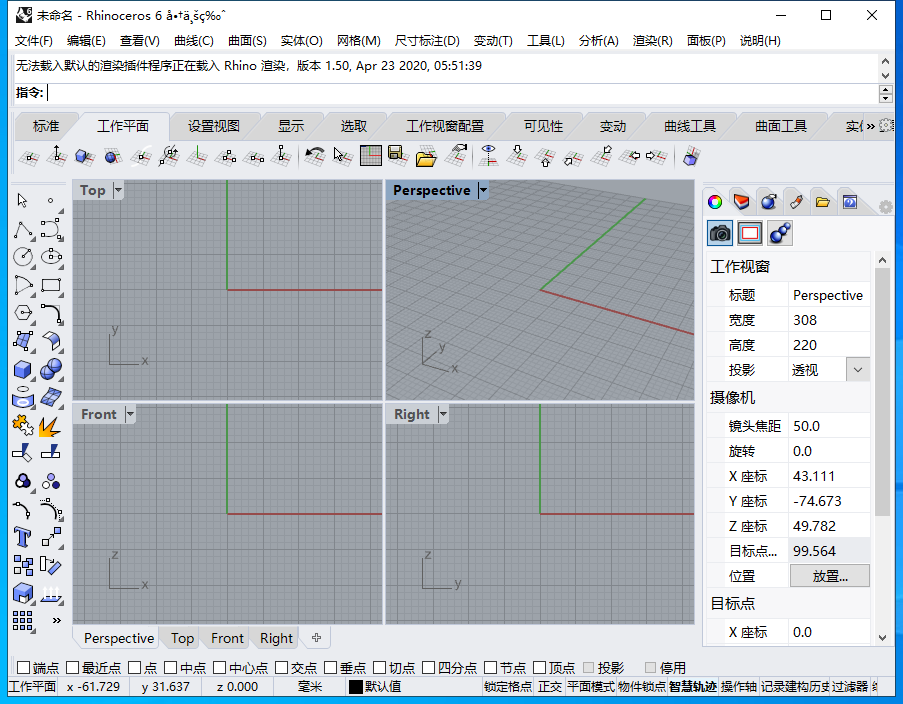Open the camera viewport properties panel
903x704 pixels.
(x=720, y=233)
